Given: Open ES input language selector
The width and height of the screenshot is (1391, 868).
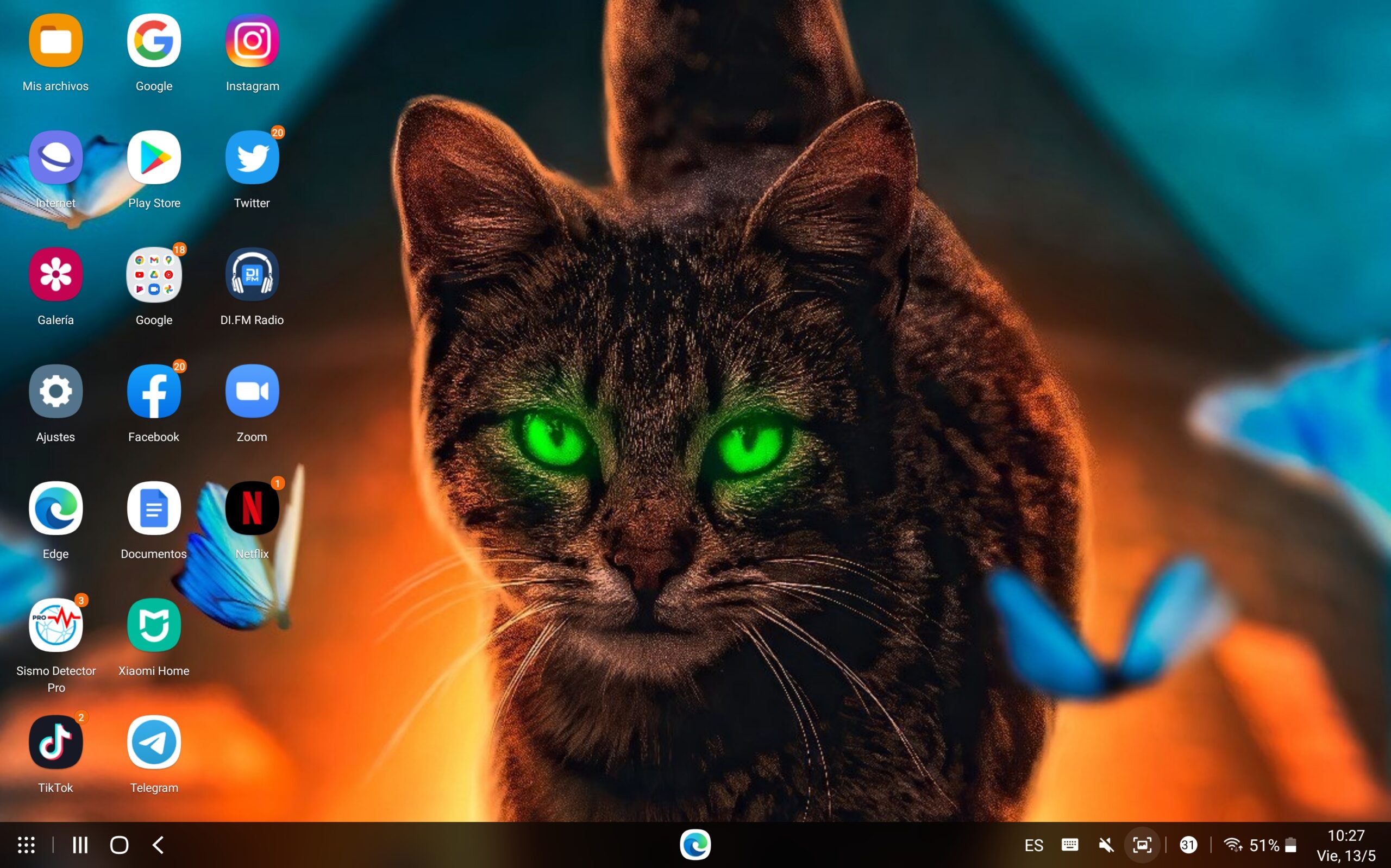Looking at the screenshot, I should point(1033,845).
